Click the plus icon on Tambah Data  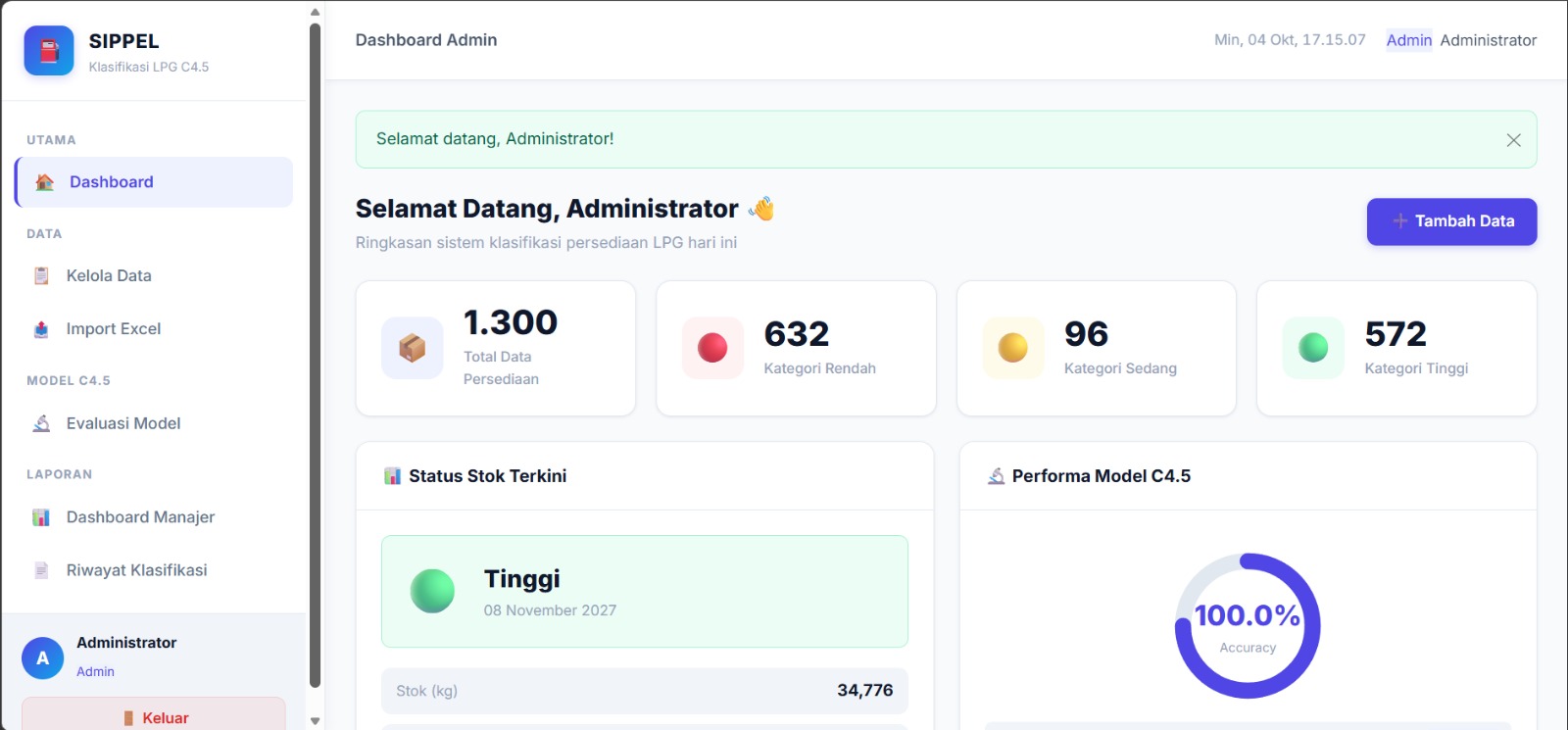pyautogui.click(x=1400, y=221)
